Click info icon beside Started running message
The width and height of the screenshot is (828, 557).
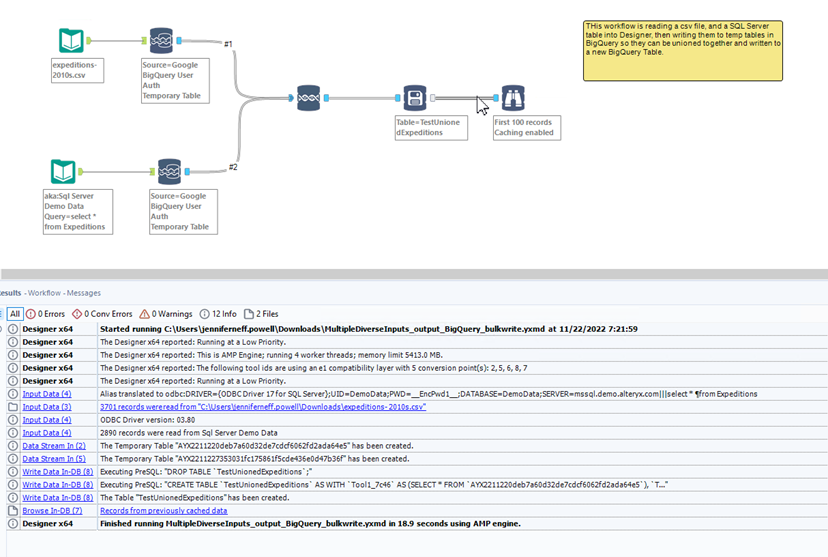[13, 329]
